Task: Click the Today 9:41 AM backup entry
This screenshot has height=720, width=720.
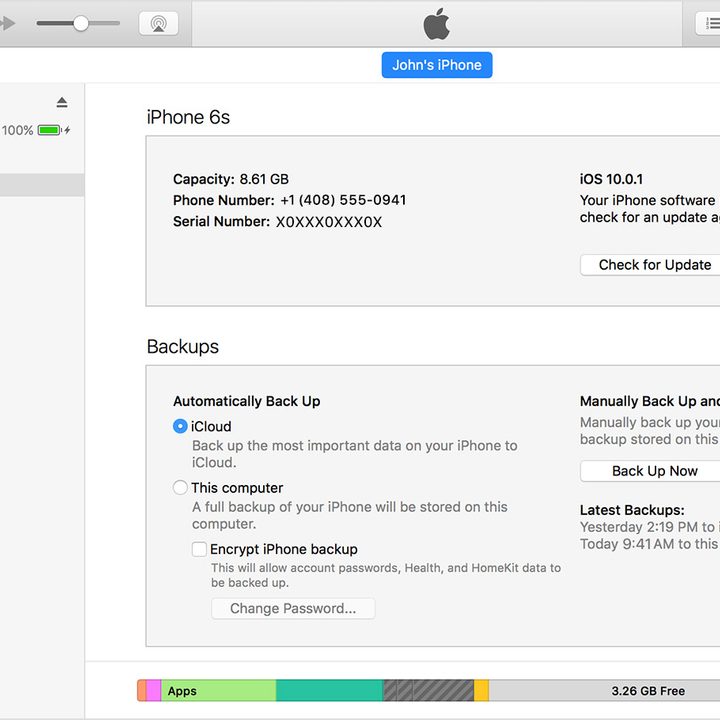Action: [650, 544]
